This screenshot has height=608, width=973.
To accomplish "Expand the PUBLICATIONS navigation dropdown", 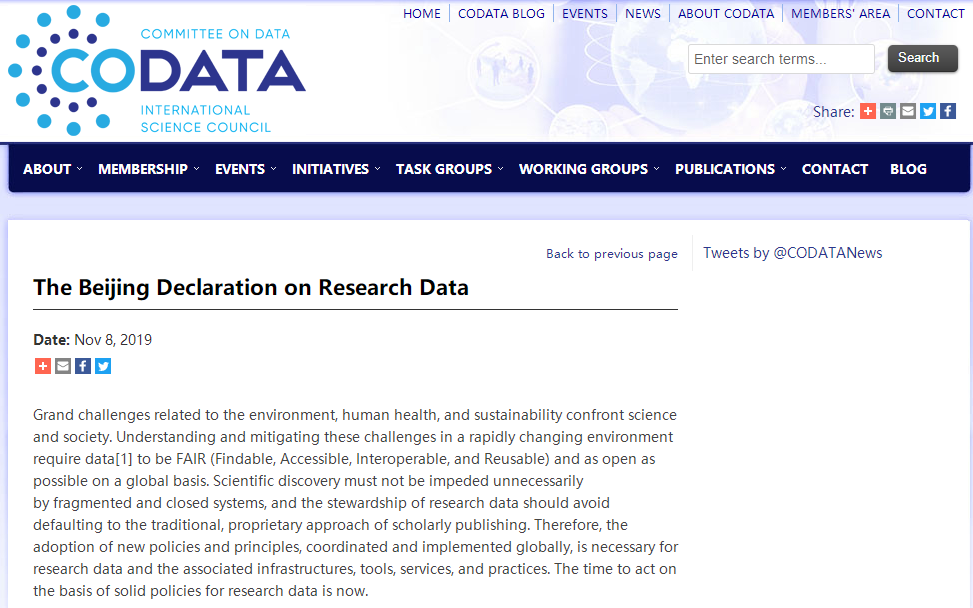I will pos(729,169).
